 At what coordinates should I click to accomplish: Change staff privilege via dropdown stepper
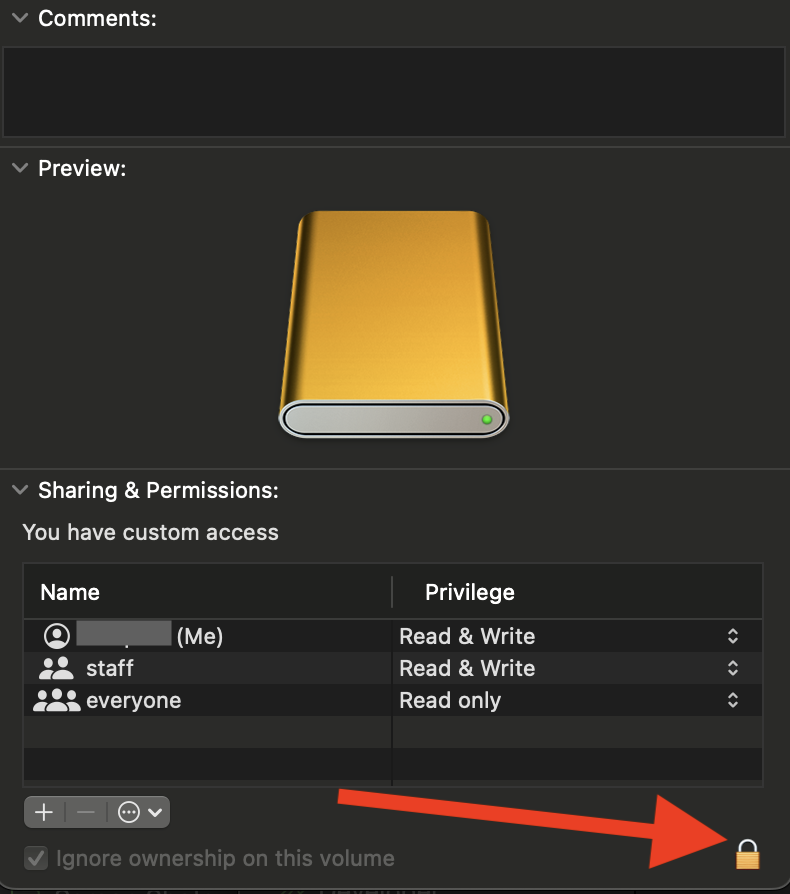[x=733, y=668]
